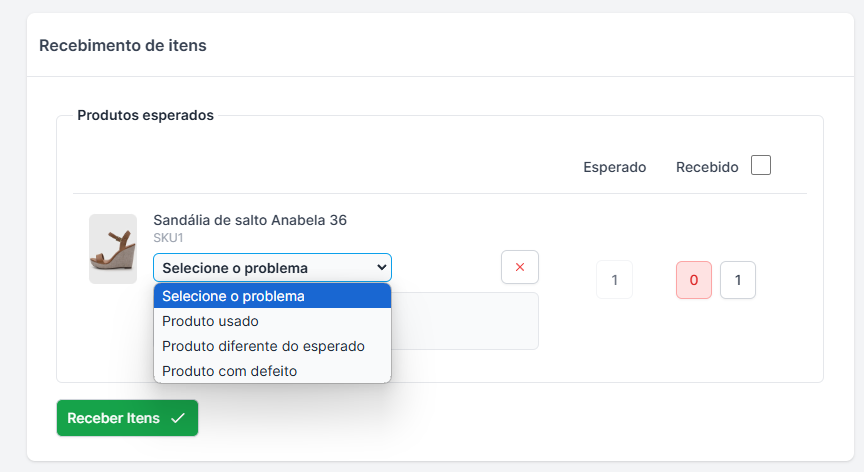
Task: Click the green Receber Itens button
Action: pyautogui.click(x=127, y=418)
